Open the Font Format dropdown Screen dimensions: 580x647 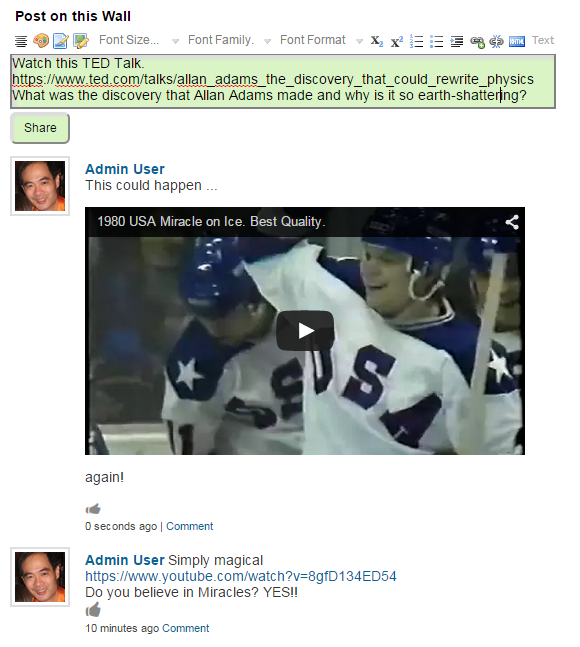coord(321,40)
